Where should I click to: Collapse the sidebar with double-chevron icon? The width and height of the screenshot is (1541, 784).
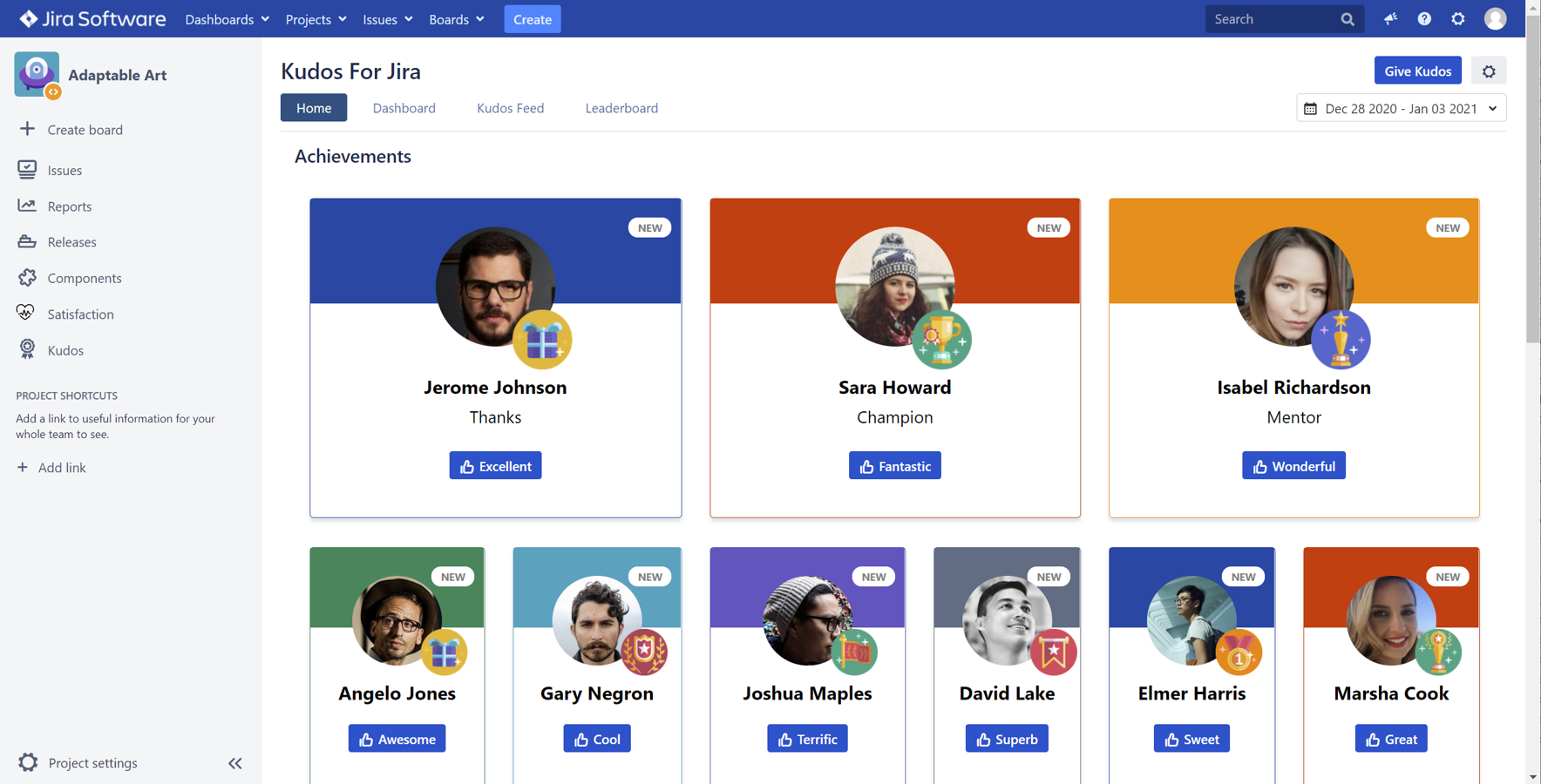[x=235, y=763]
